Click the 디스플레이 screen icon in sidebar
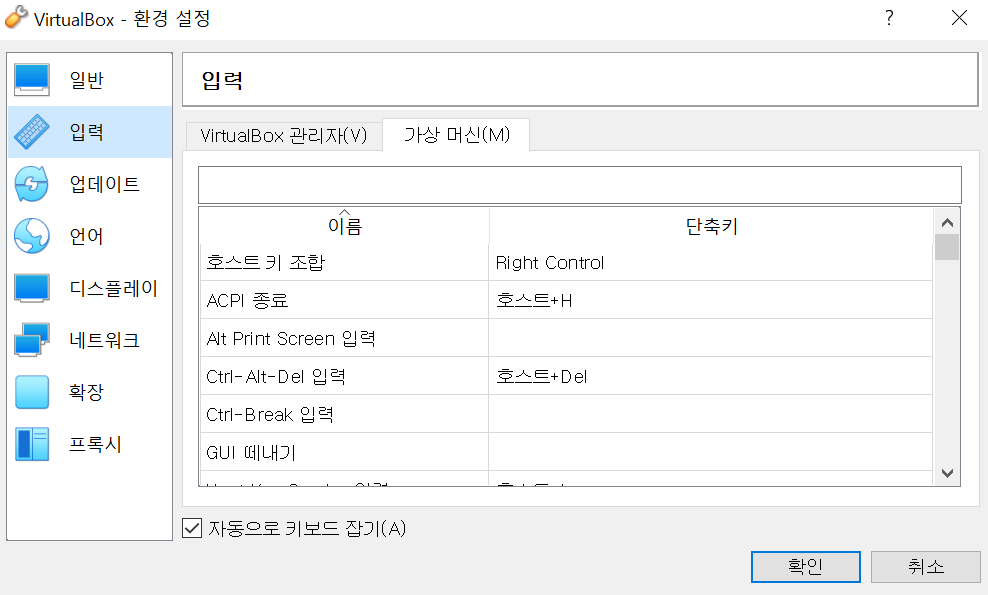The width and height of the screenshot is (988, 595). [32, 288]
